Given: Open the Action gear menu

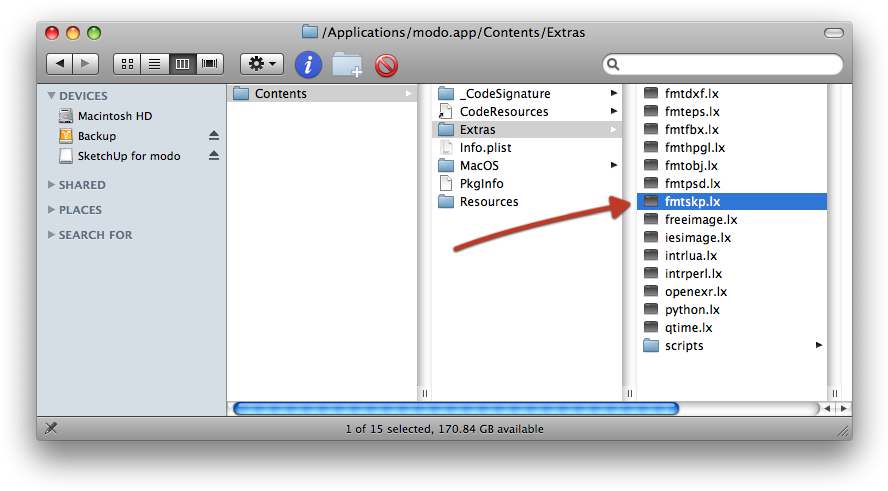Looking at the screenshot, I should point(262,64).
